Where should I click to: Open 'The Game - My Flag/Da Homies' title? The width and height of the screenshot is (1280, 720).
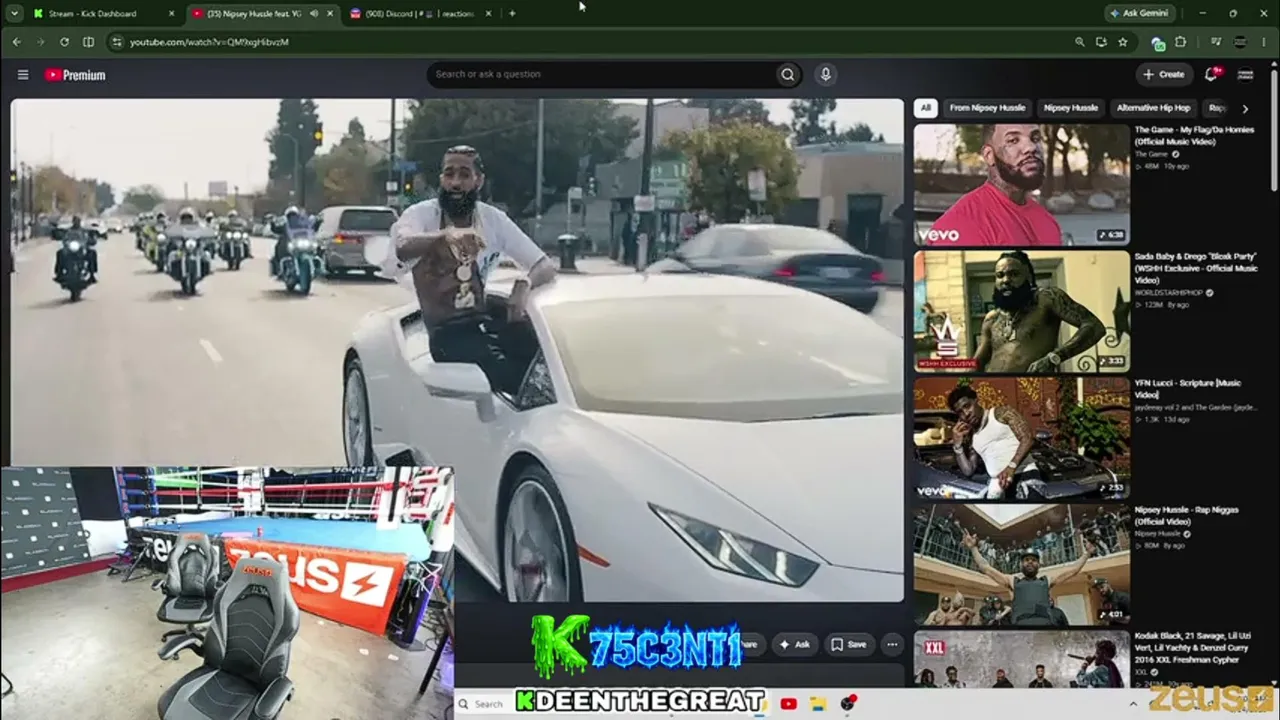coord(1194,136)
